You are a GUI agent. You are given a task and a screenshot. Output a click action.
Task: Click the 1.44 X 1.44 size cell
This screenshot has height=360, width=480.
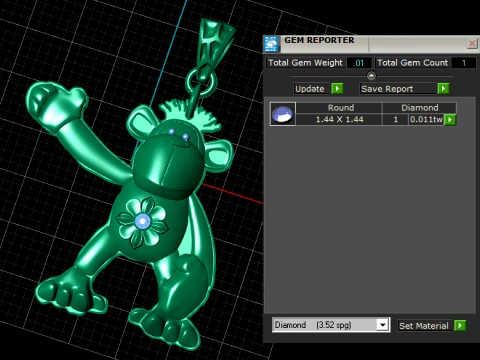[x=339, y=119]
